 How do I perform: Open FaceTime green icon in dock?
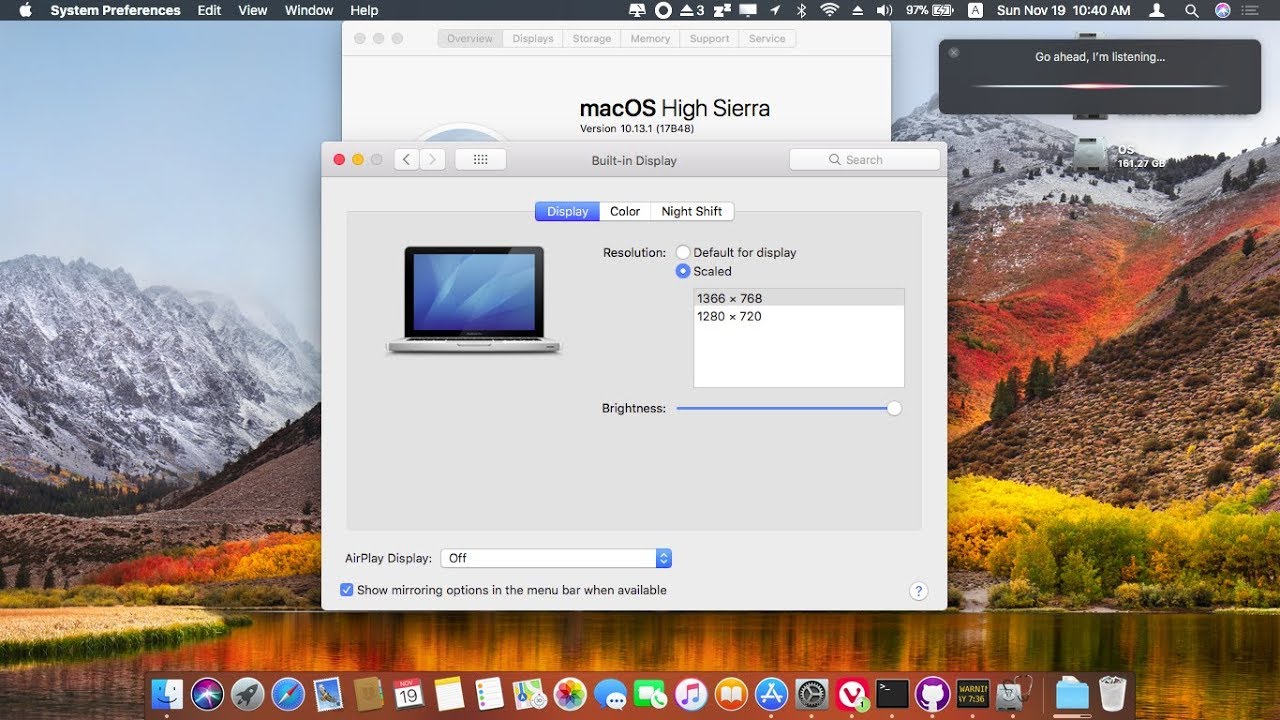pos(650,693)
